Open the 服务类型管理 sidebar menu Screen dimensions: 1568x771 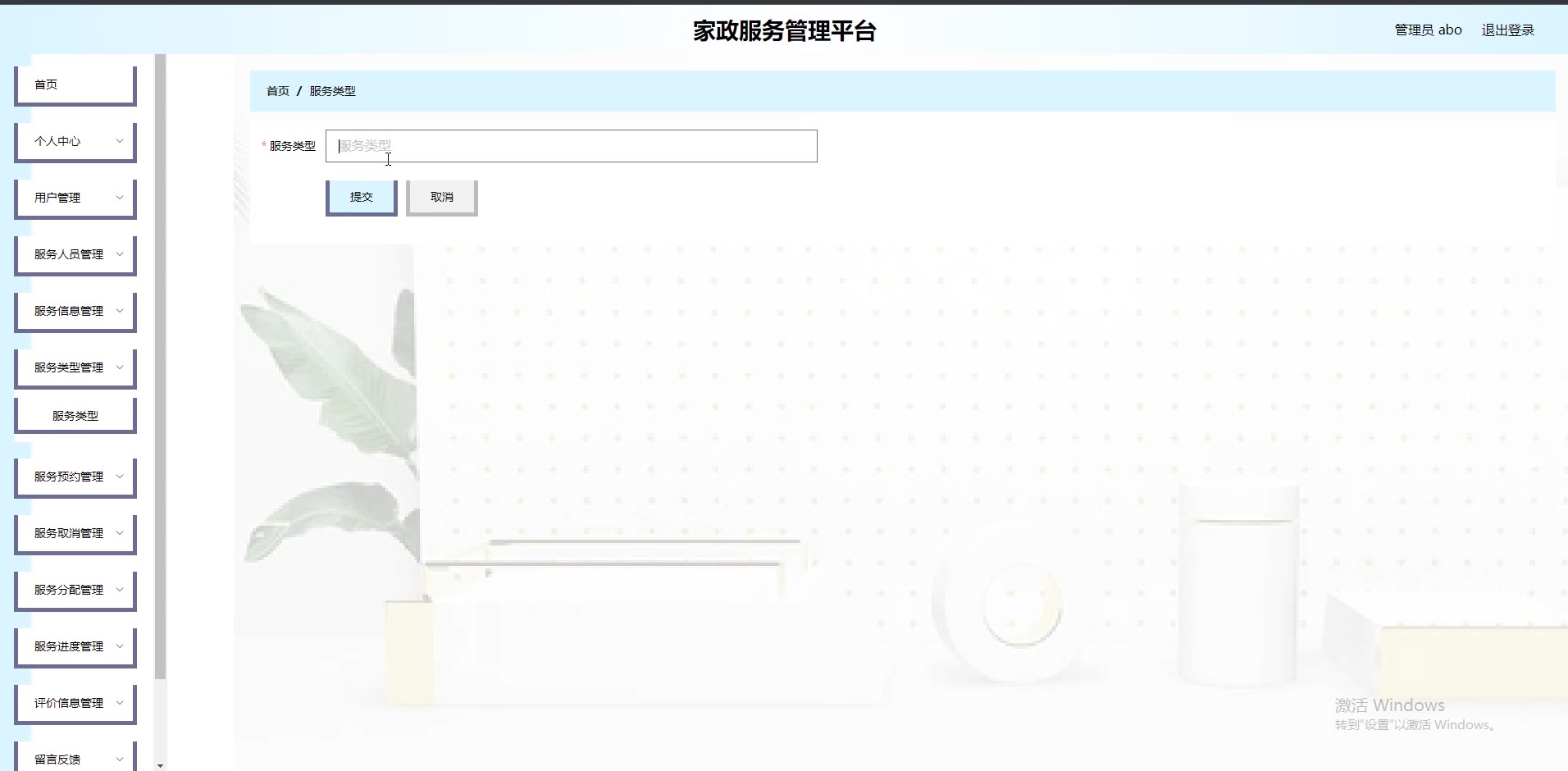75,368
